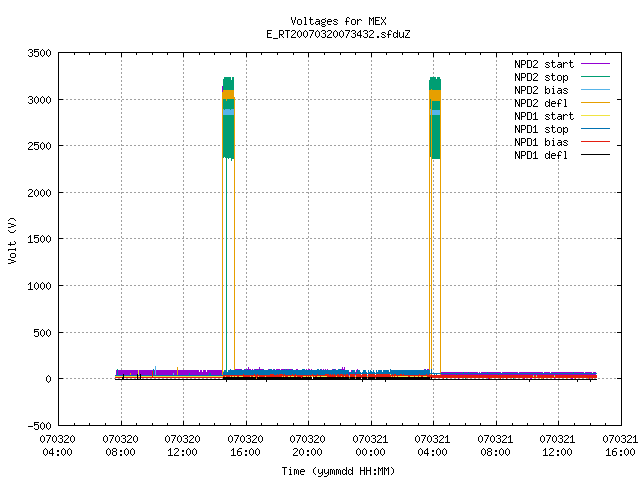The width and height of the screenshot is (640, 480).
Task: Click the 1000 y-axis tick value
Action: 39,286
